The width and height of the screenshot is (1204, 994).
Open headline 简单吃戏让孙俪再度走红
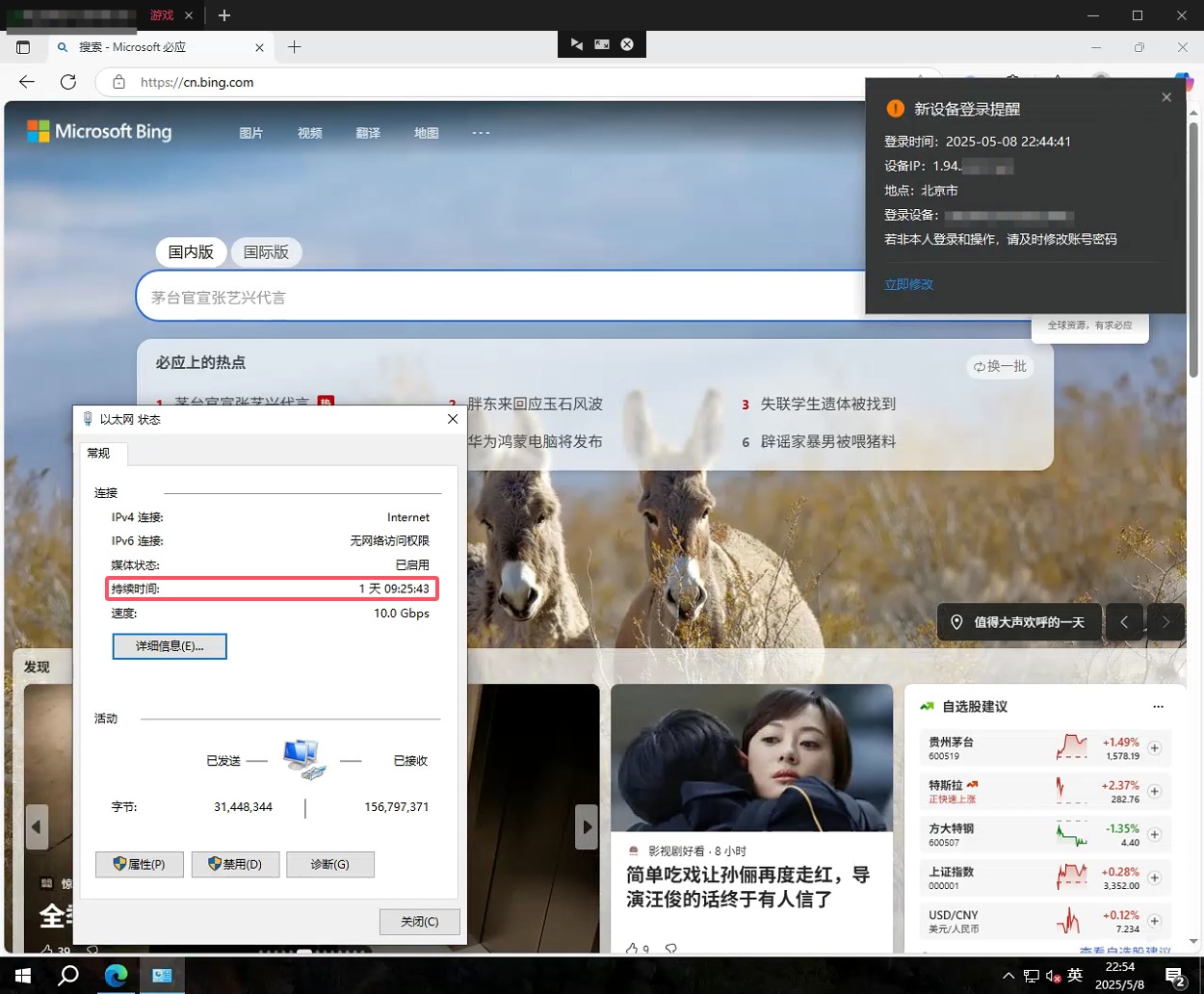click(748, 887)
